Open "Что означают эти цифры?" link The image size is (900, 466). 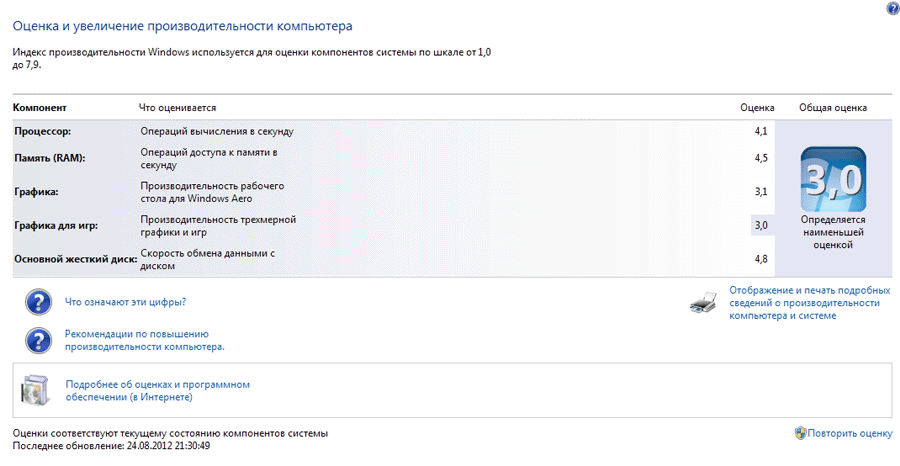point(125,301)
